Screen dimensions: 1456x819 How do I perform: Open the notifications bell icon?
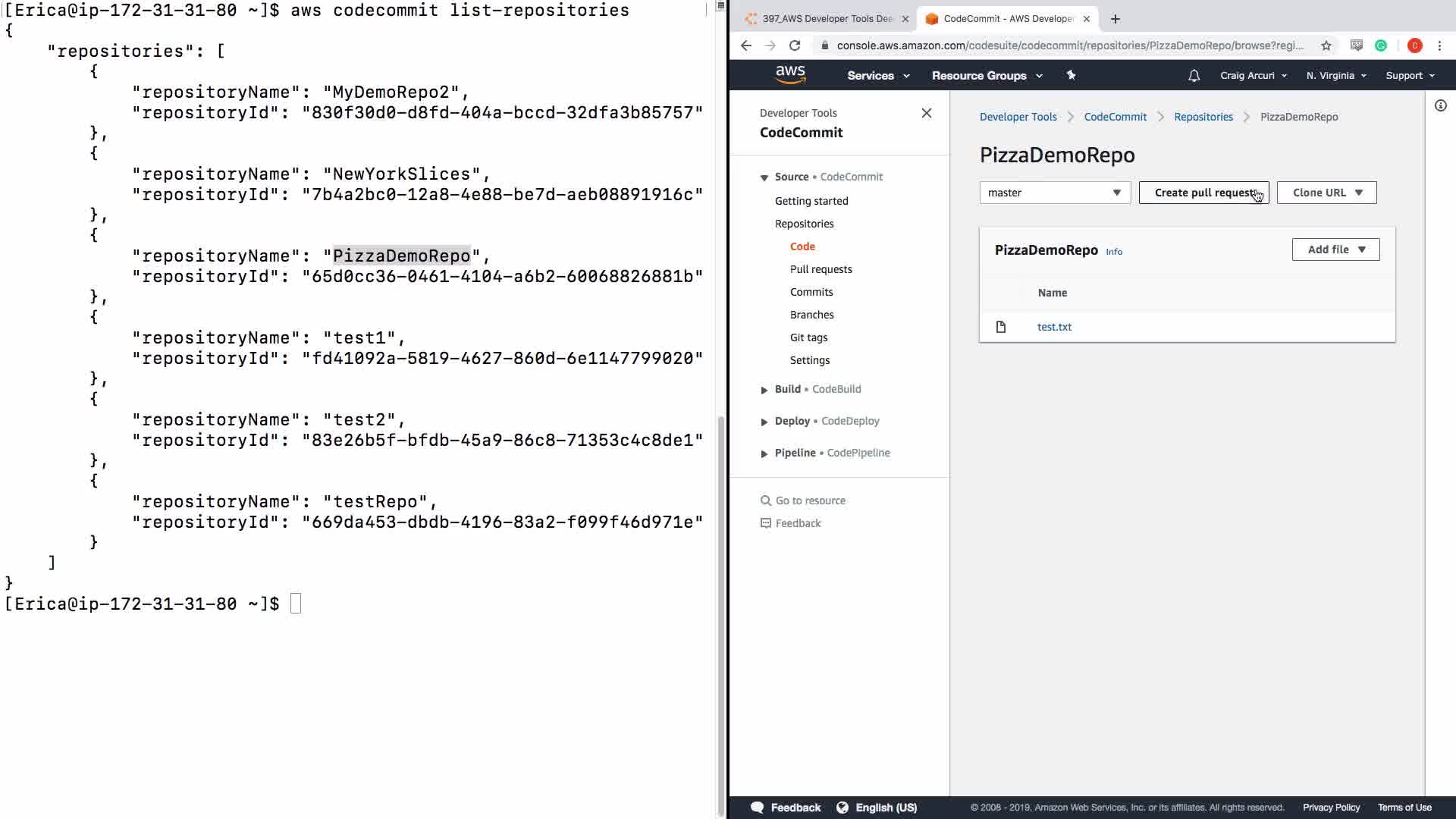pyautogui.click(x=1194, y=76)
